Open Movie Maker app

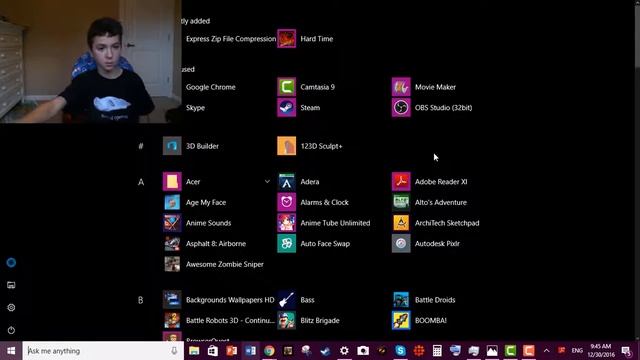pos(424,87)
